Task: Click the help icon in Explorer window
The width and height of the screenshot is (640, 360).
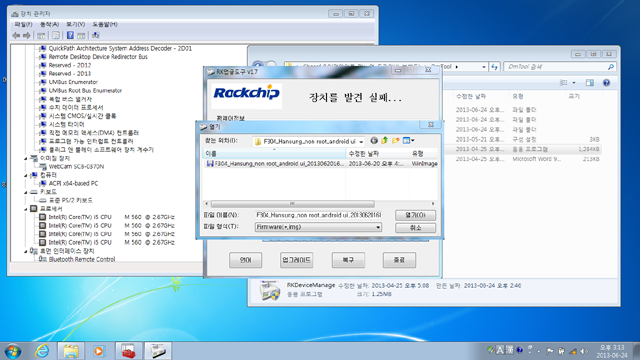Action: (x=607, y=83)
